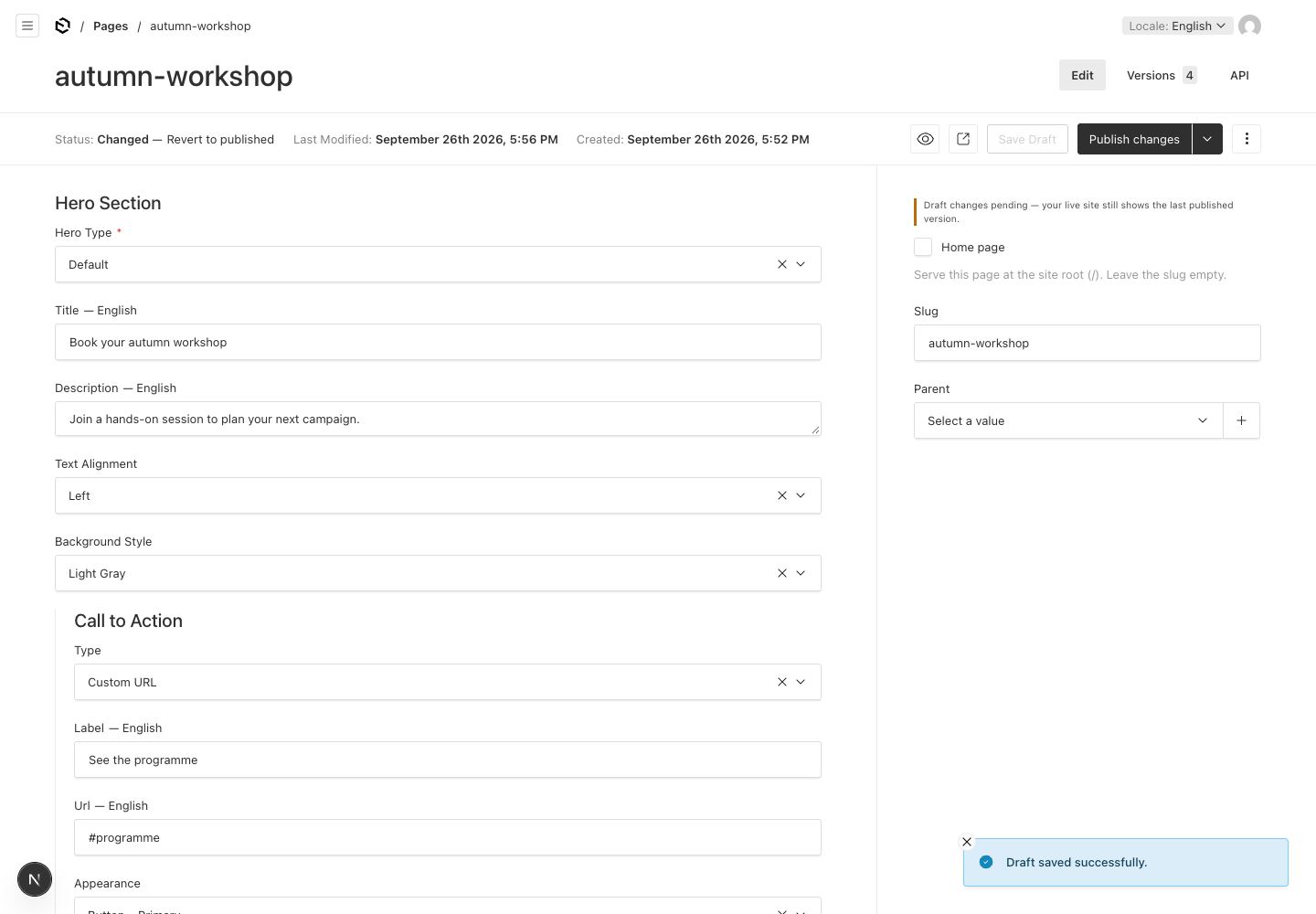Click the Slug input field
The image size is (1316, 914).
[x=1088, y=343]
